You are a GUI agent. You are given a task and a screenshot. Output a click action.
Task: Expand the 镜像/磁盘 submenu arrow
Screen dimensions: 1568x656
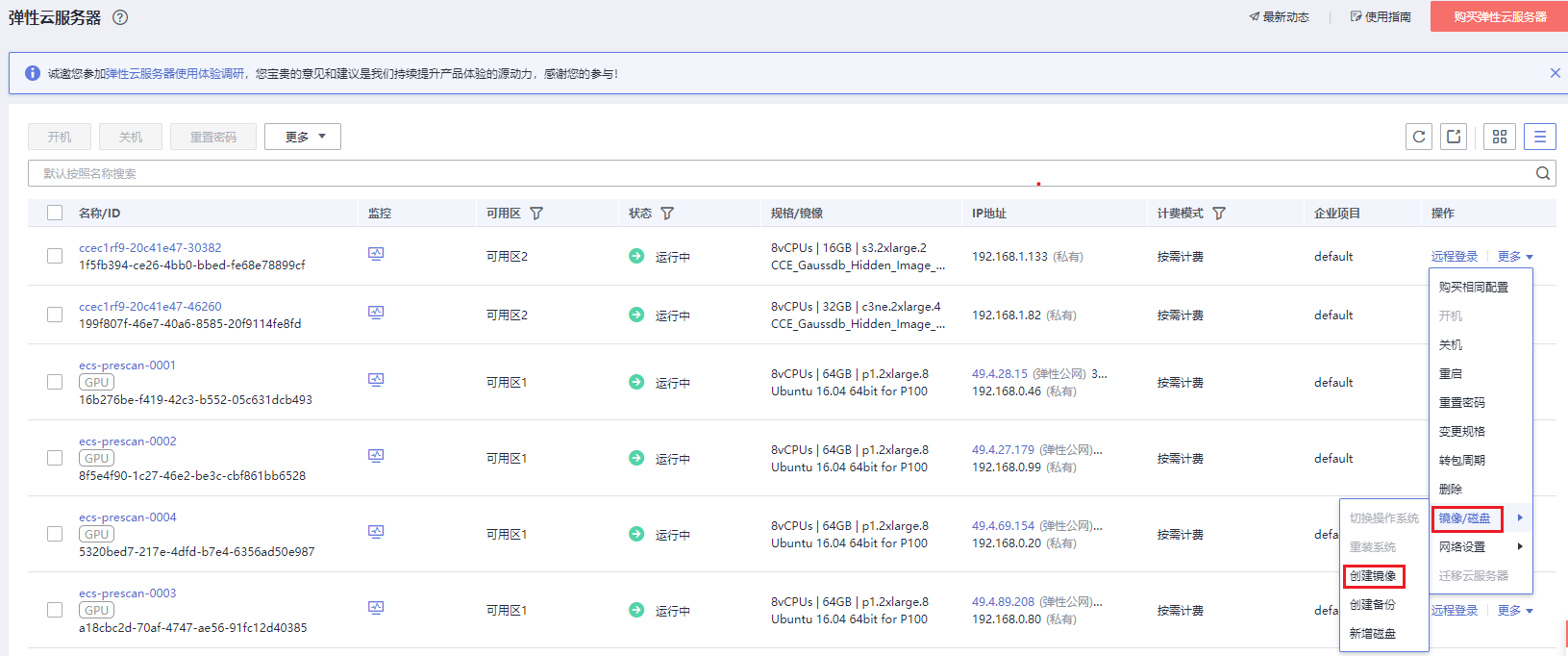point(1520,518)
